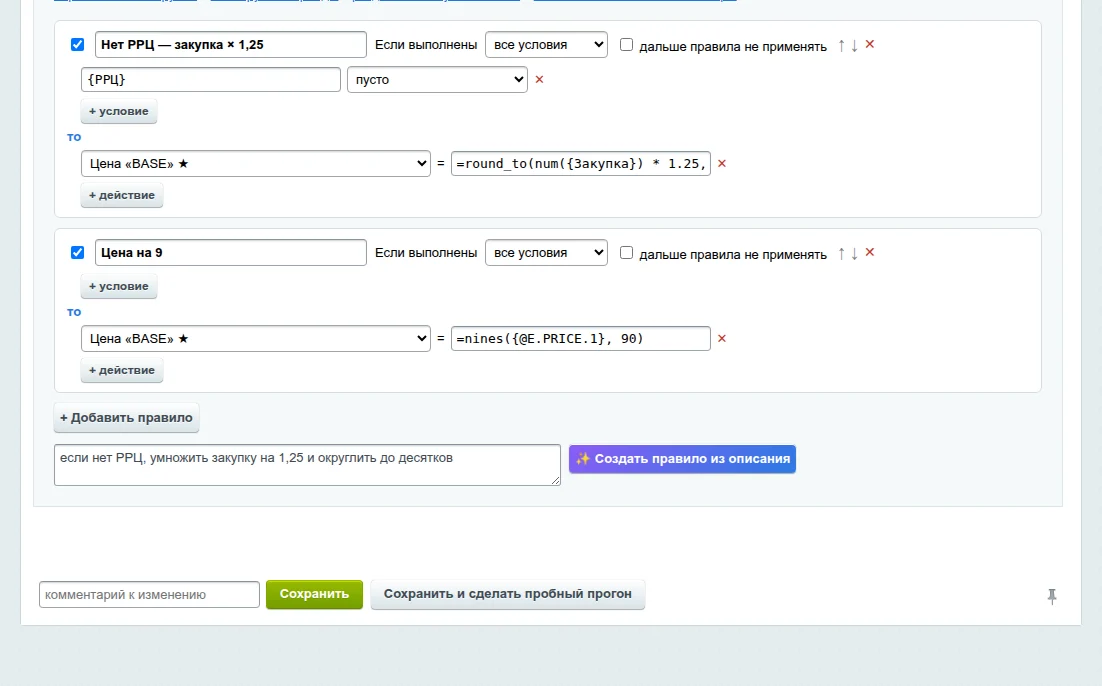The image size is (1102, 686).
Task: Remove the {РРЦ} пусто condition
Action: (540, 79)
